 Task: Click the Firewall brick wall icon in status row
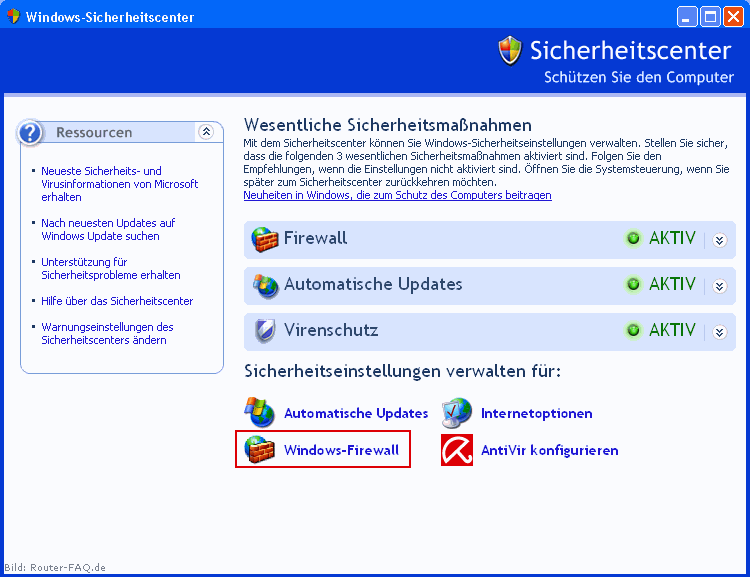[265, 239]
